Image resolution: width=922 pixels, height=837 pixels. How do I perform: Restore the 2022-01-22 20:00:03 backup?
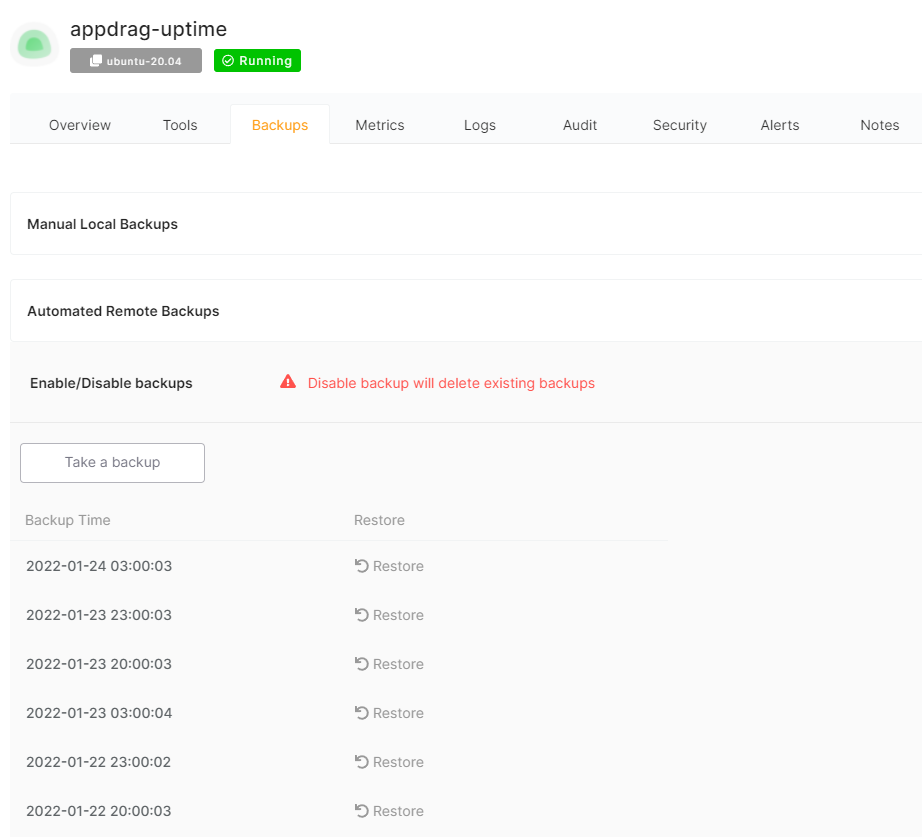click(x=389, y=811)
